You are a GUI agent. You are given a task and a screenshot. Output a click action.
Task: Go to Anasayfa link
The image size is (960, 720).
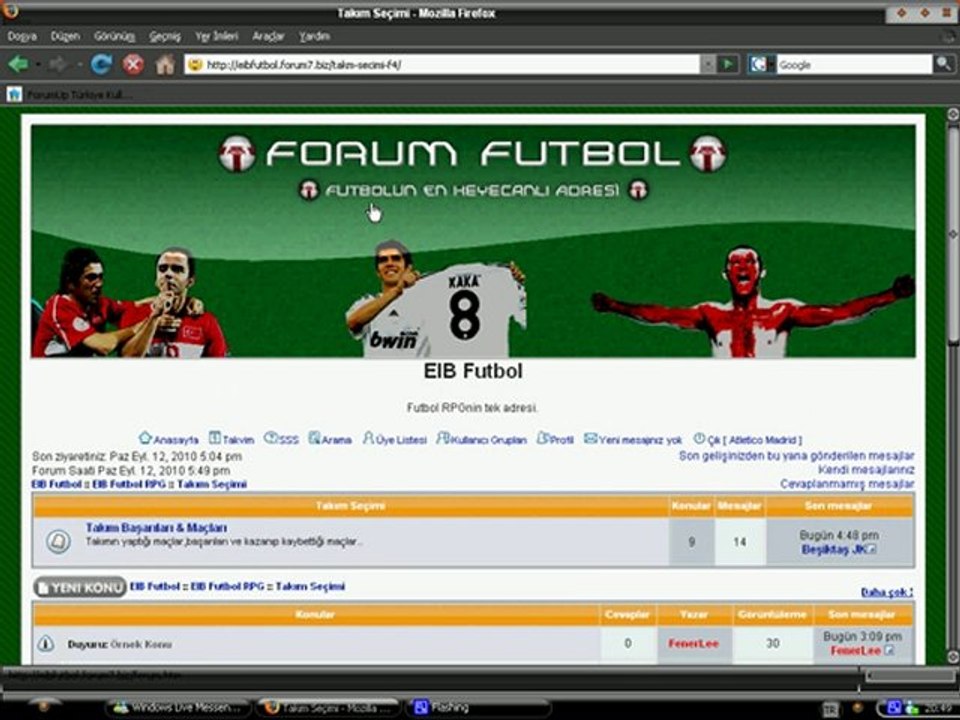(x=169, y=439)
